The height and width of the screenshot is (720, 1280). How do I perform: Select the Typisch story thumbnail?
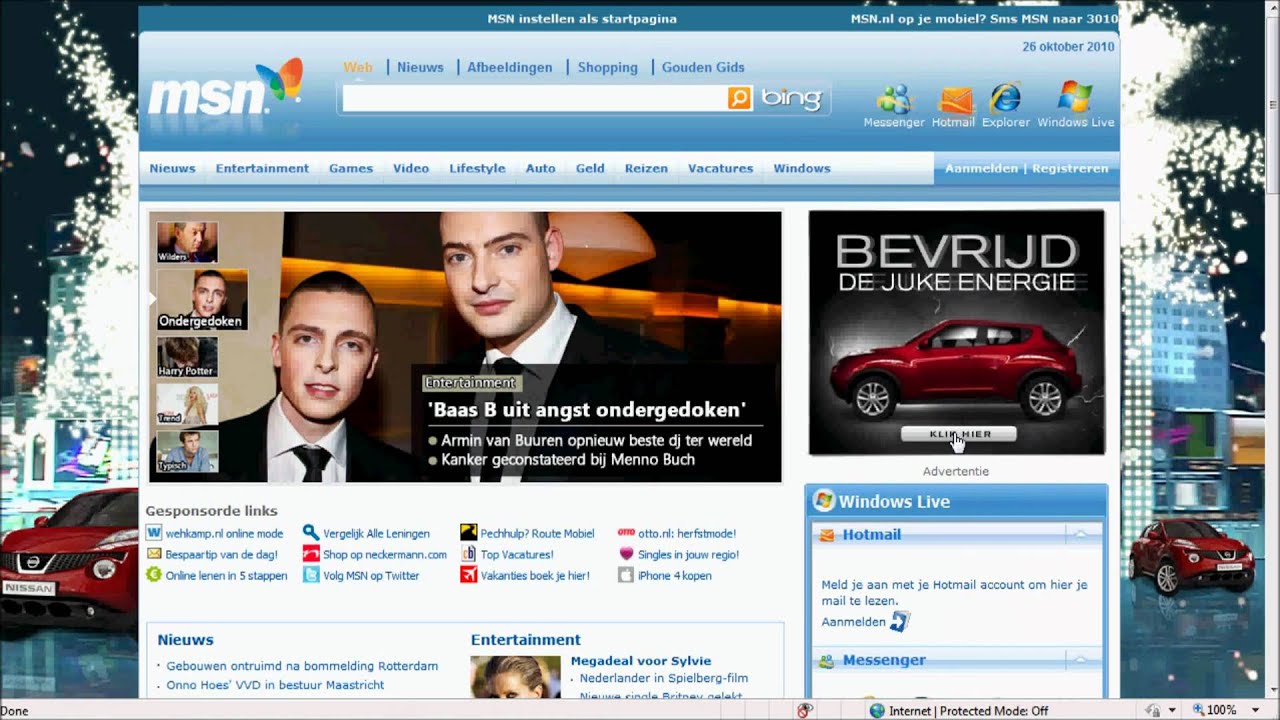[187, 451]
